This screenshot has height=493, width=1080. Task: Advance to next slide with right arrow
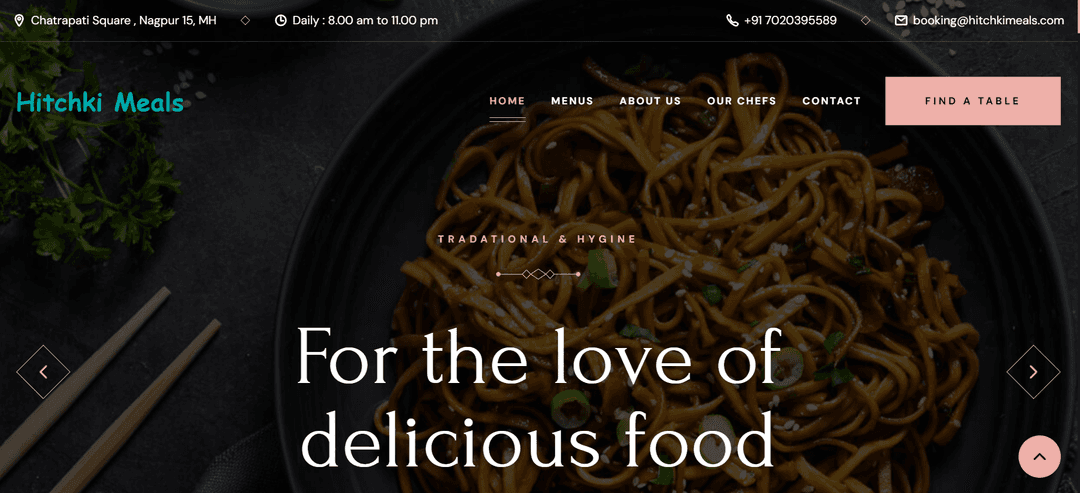coord(1033,372)
